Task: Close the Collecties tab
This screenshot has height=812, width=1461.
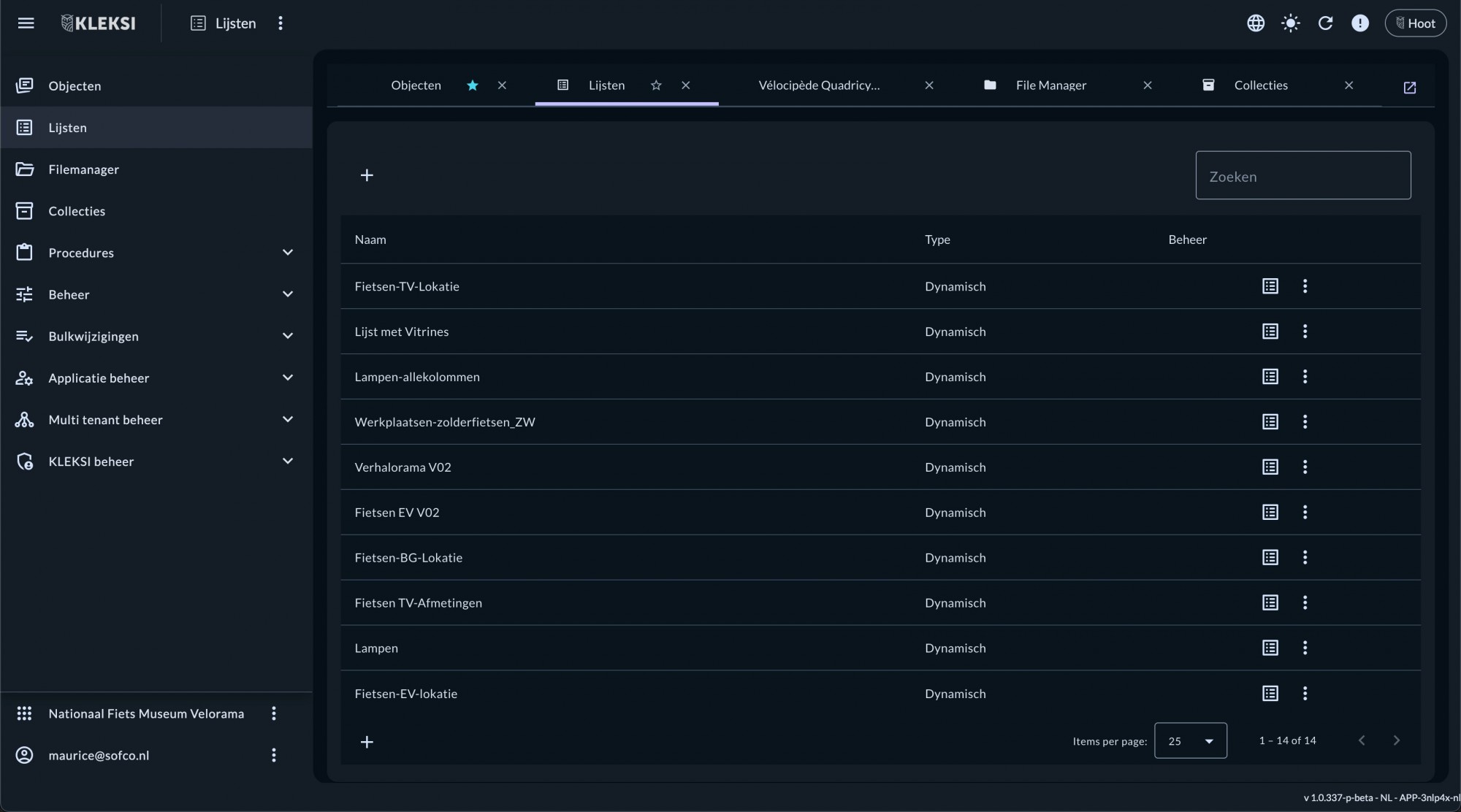Action: coord(1349,85)
